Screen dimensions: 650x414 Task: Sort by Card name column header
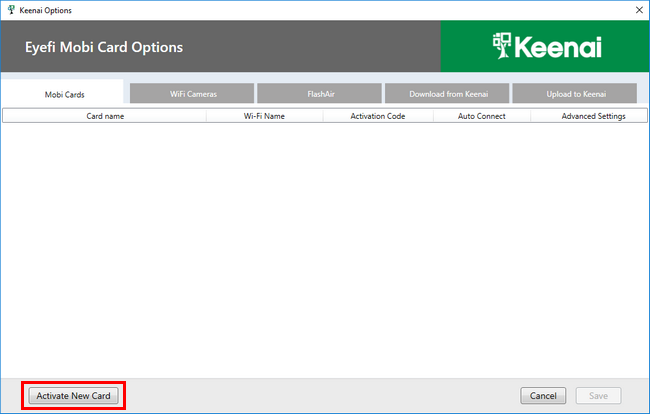click(104, 116)
